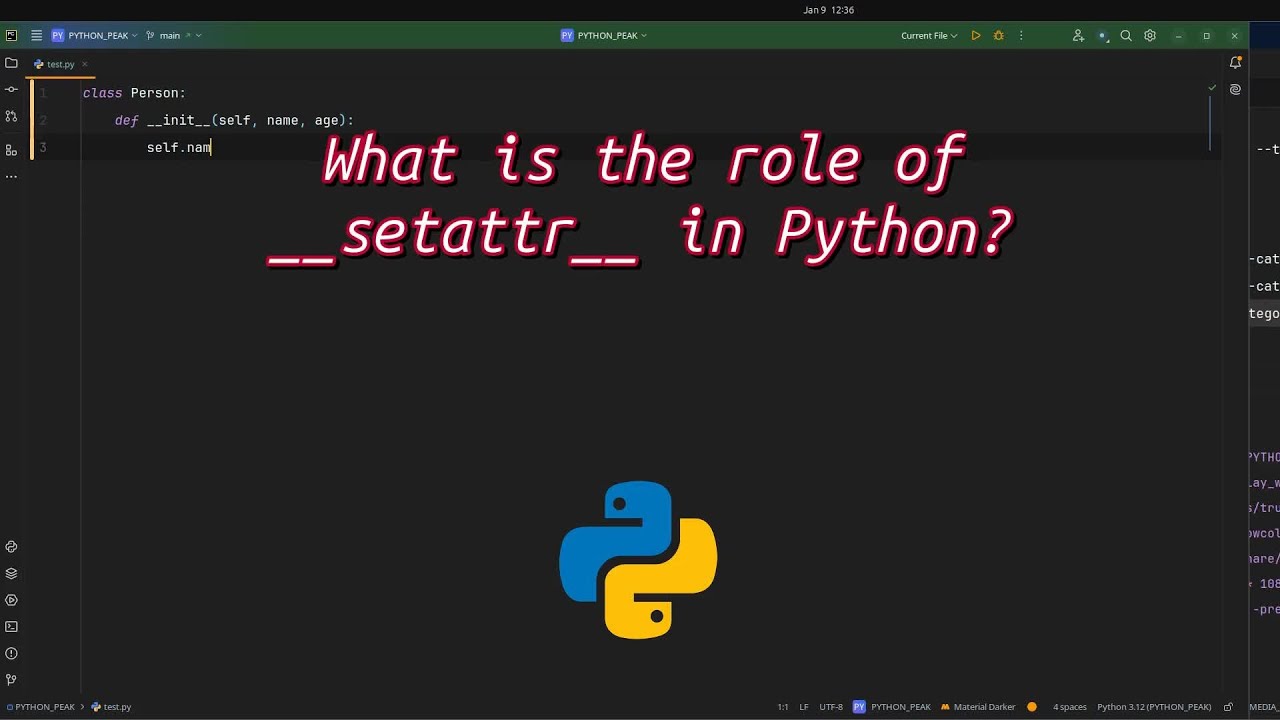Screen dimensions: 1280x720
Task: Open Search Everywhere magnifier
Action: [1126, 35]
